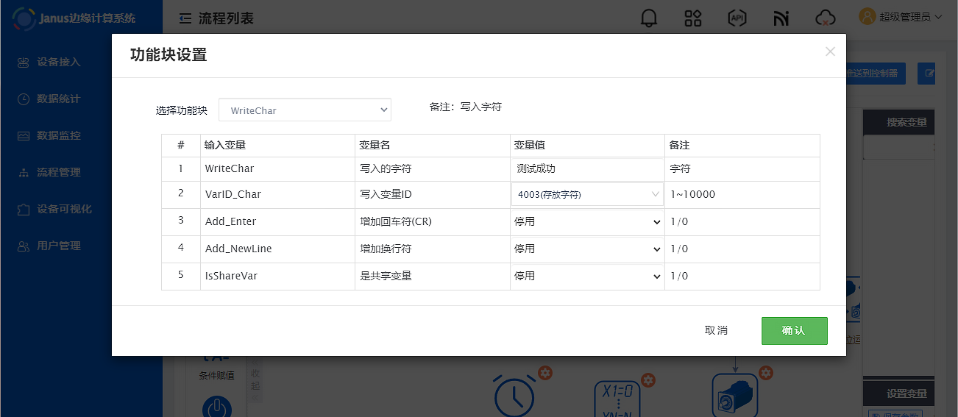Click the WriteChar cell in row 1
The width and height of the screenshot is (958, 417).
(x=277, y=169)
